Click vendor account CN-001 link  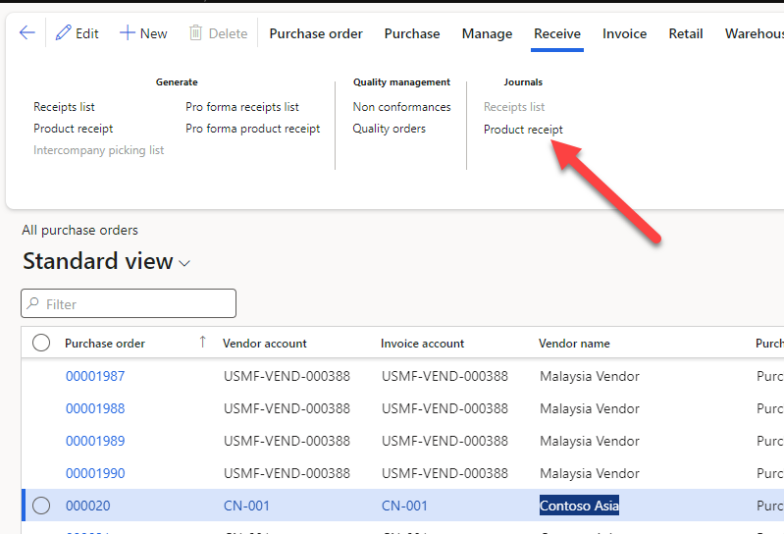point(246,506)
